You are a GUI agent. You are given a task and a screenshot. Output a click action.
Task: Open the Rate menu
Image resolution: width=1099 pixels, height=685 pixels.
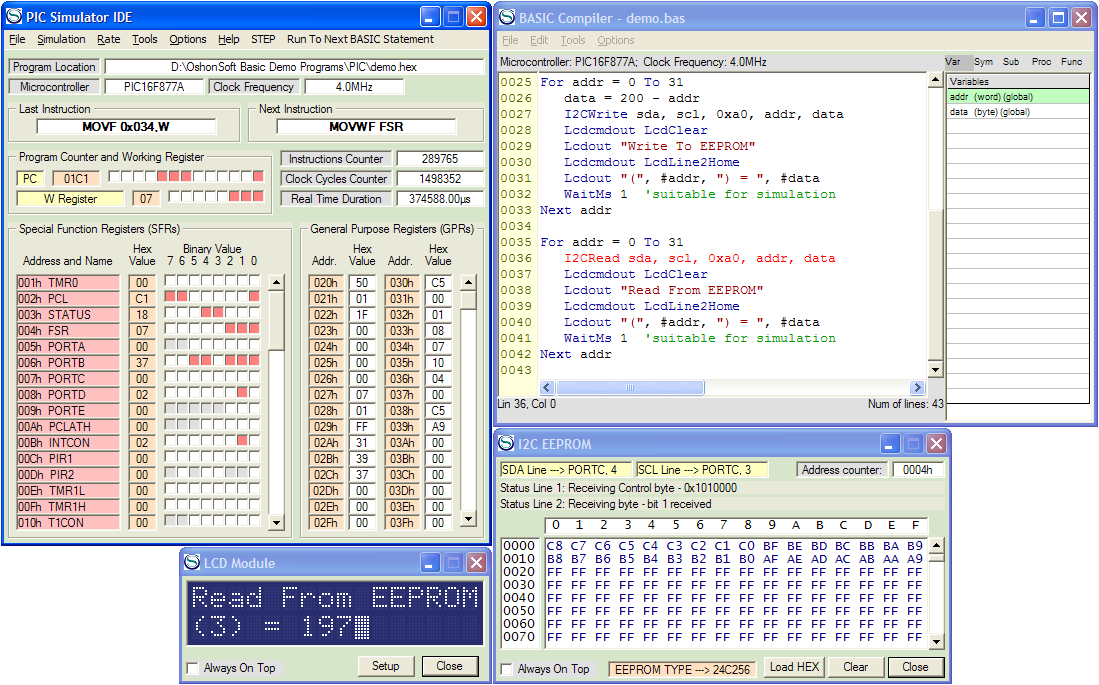[x=109, y=39]
